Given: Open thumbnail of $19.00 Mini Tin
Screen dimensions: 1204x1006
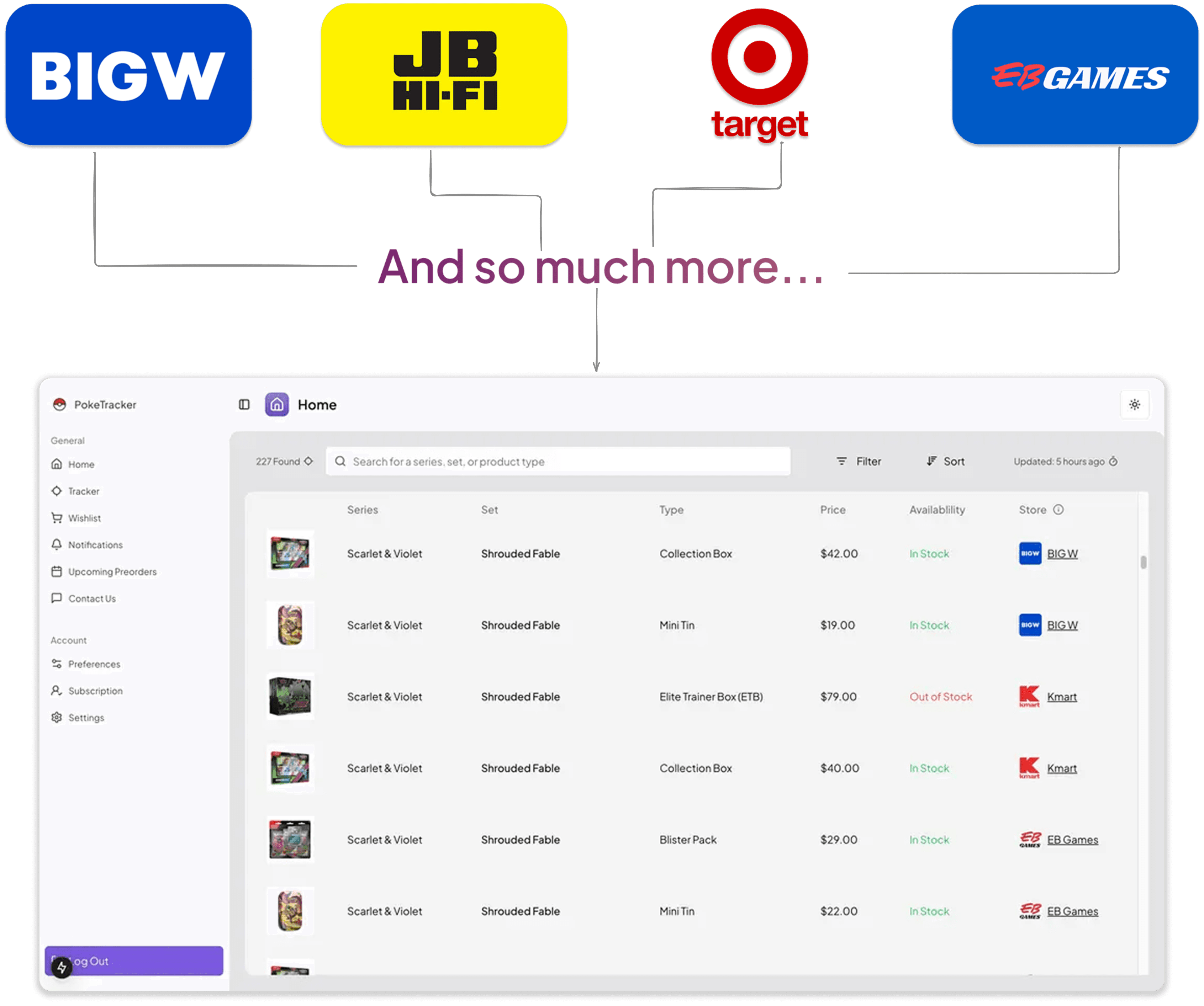Looking at the screenshot, I should 291,626.
